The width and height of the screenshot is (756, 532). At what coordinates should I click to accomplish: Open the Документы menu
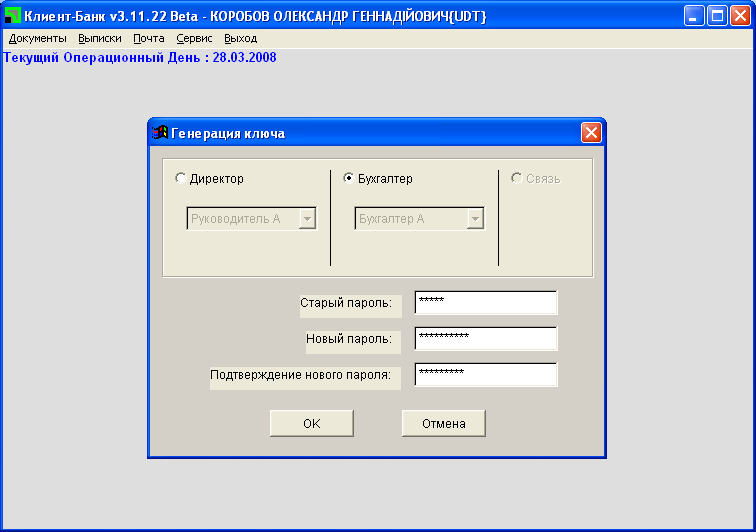tap(38, 39)
